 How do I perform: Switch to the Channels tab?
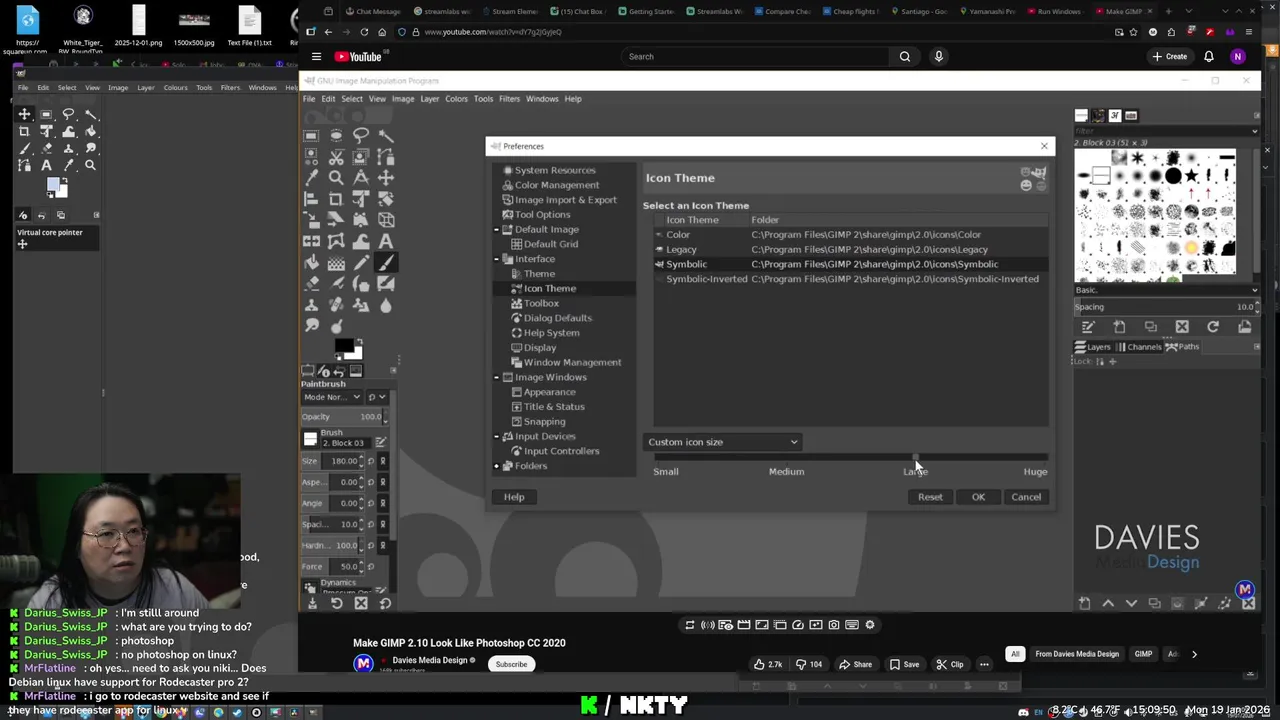(x=1138, y=347)
